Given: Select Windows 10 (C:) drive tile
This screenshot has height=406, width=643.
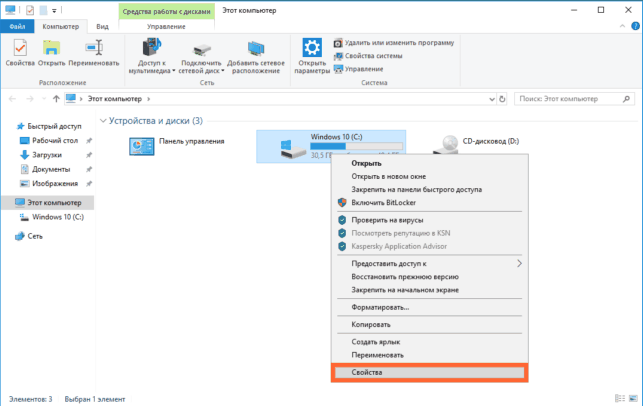Looking at the screenshot, I should point(331,146).
